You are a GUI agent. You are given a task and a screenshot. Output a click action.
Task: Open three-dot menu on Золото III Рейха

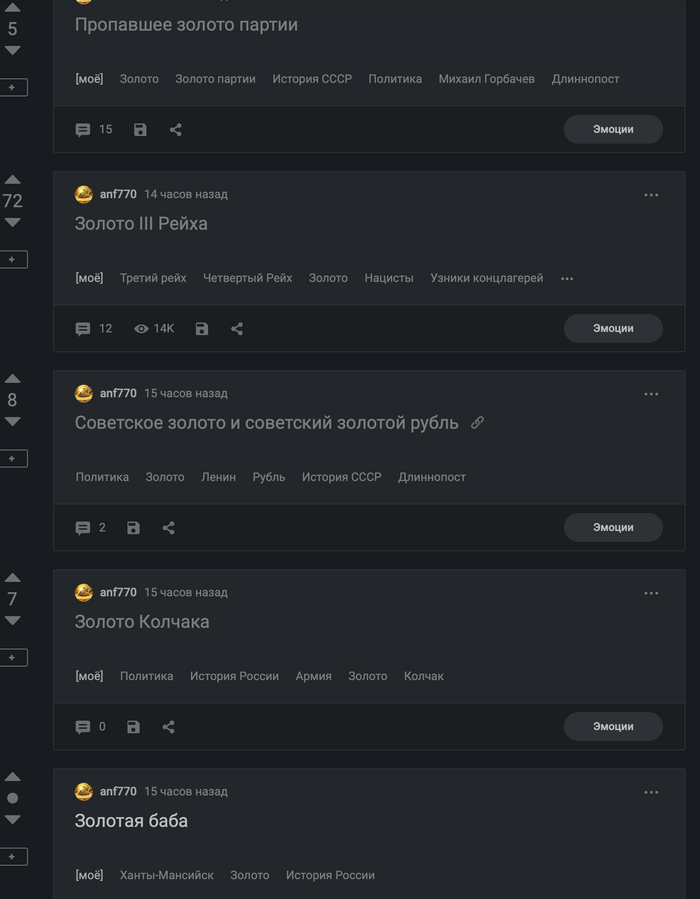point(651,195)
